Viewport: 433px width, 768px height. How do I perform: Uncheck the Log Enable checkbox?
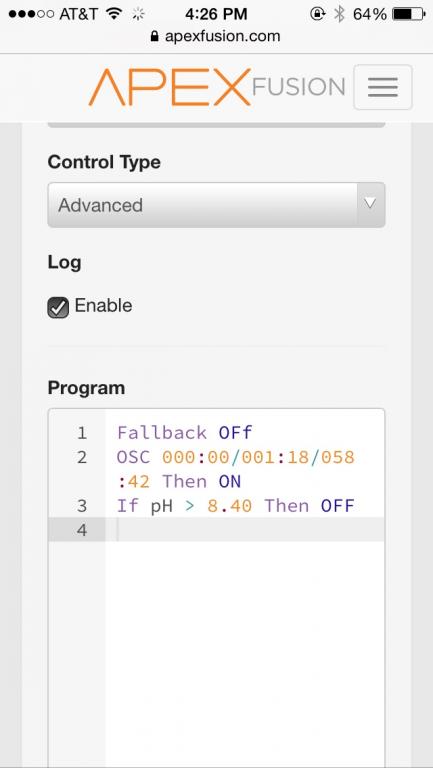58,308
